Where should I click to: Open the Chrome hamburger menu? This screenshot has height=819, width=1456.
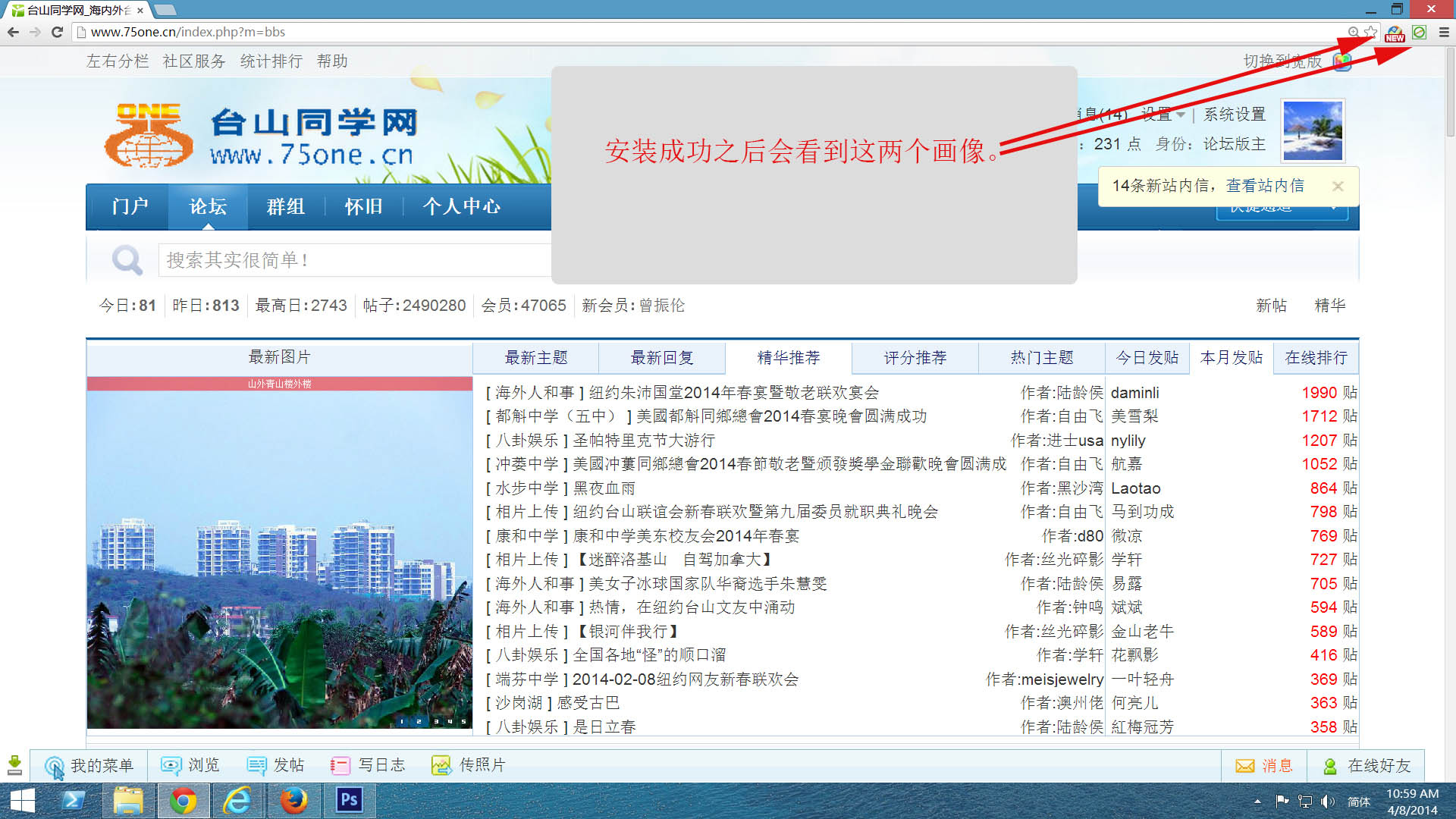pyautogui.click(x=1444, y=32)
